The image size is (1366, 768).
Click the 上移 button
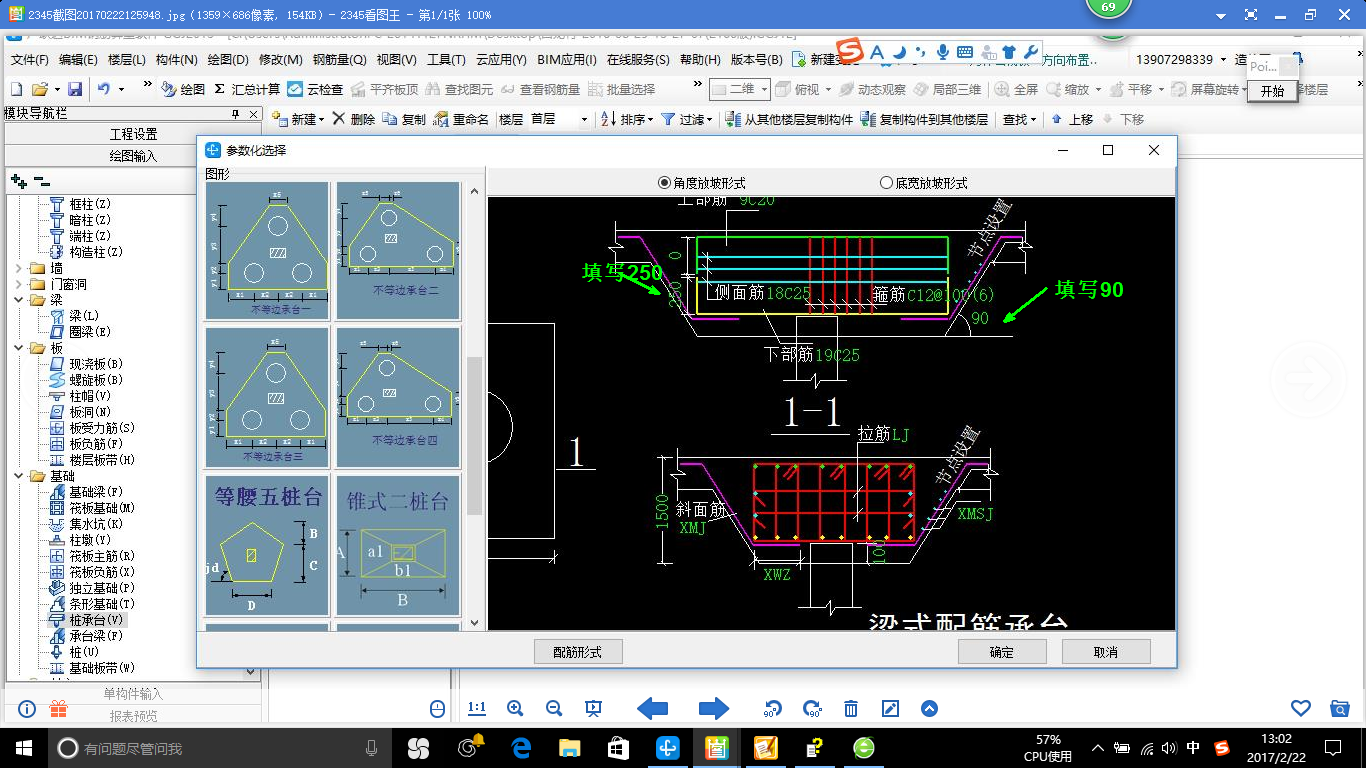[1072, 119]
